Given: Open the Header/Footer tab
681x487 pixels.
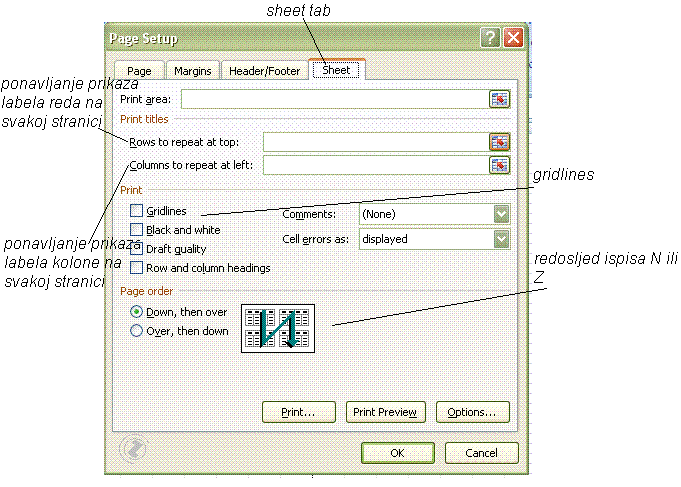Looking at the screenshot, I should click(264, 71).
